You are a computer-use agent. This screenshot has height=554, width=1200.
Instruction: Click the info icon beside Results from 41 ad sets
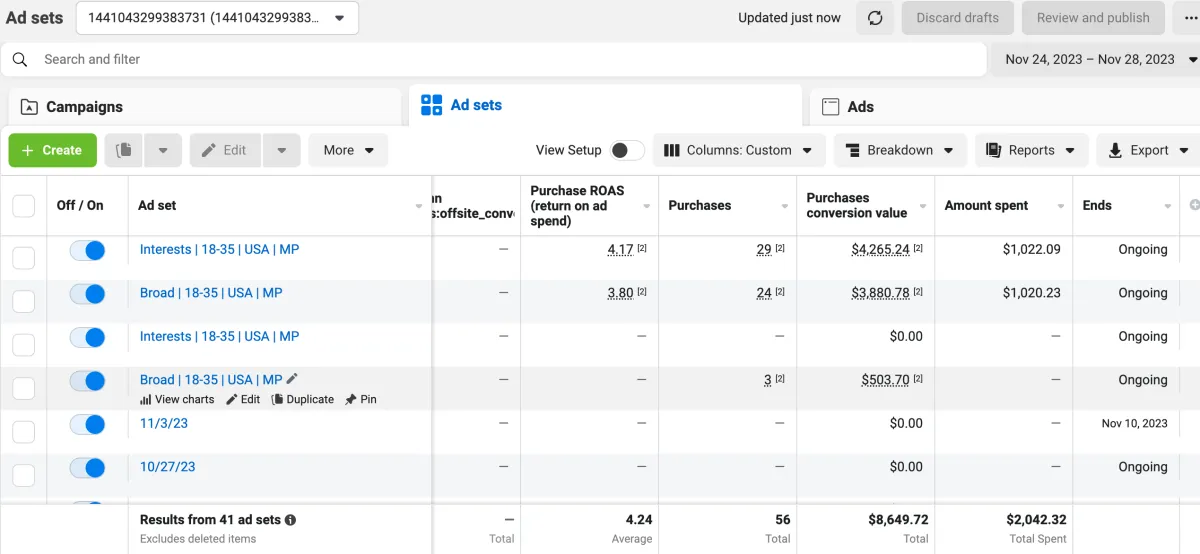click(x=290, y=520)
